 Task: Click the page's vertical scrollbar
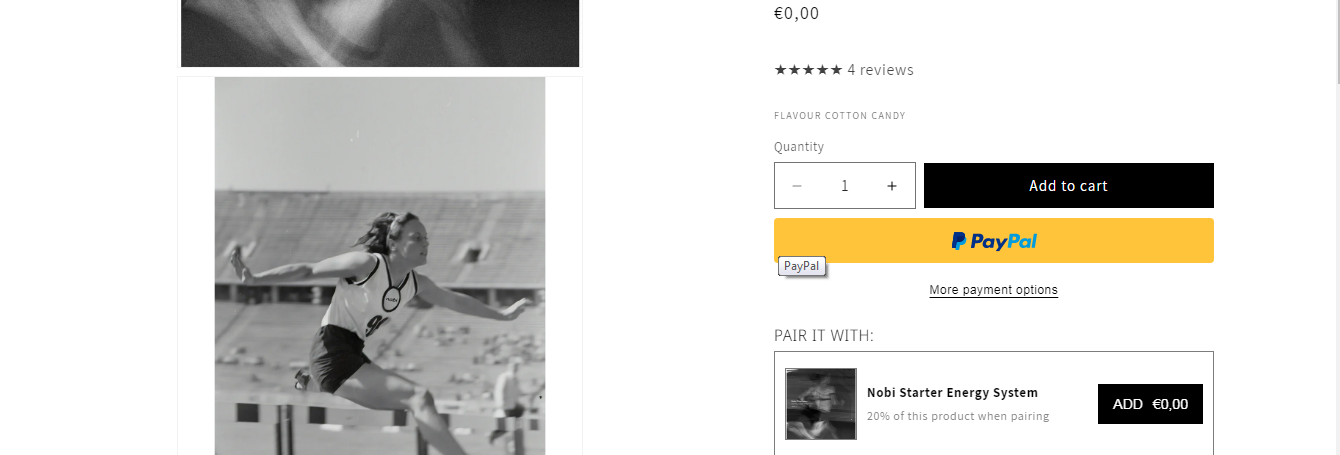1334,227
